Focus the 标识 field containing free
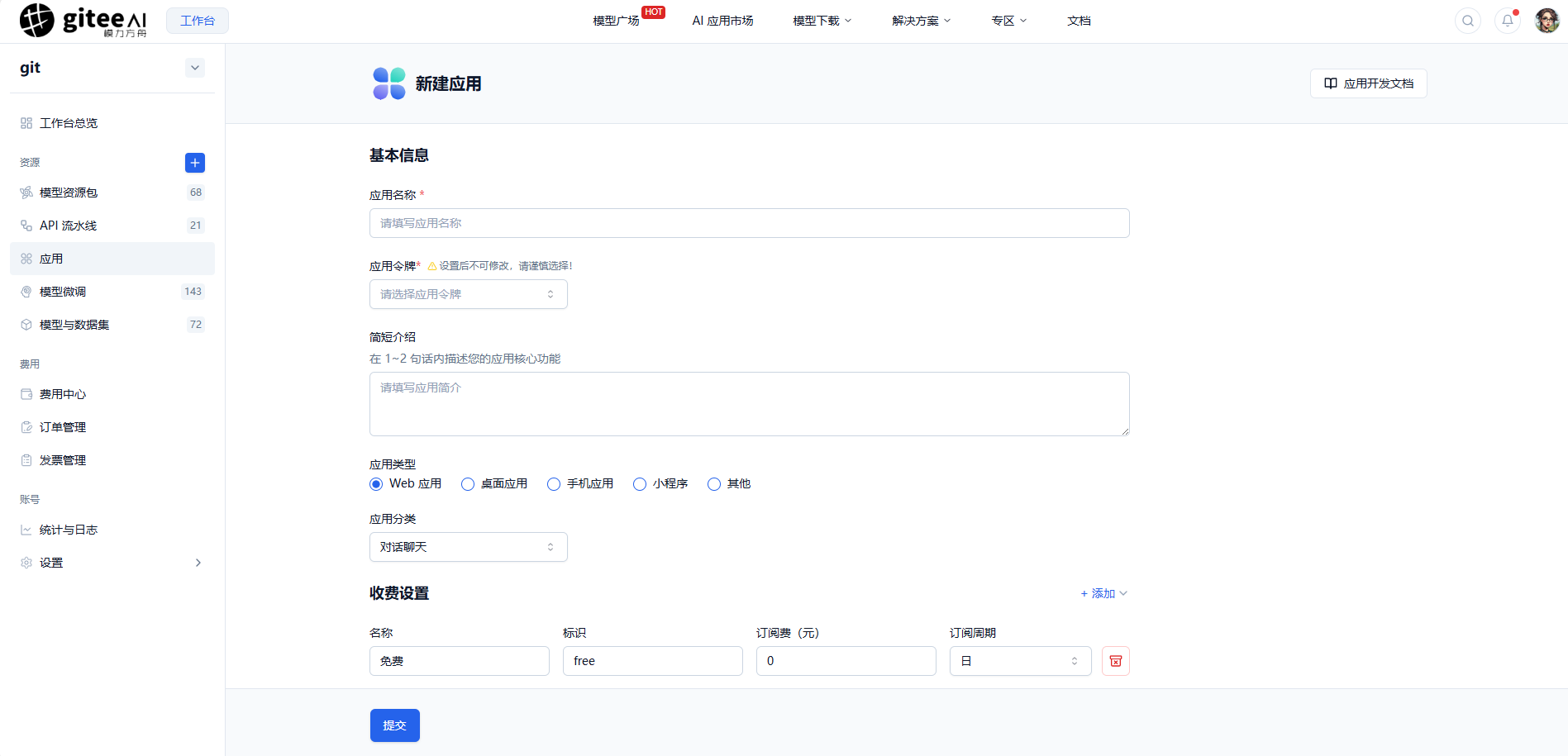 point(653,661)
